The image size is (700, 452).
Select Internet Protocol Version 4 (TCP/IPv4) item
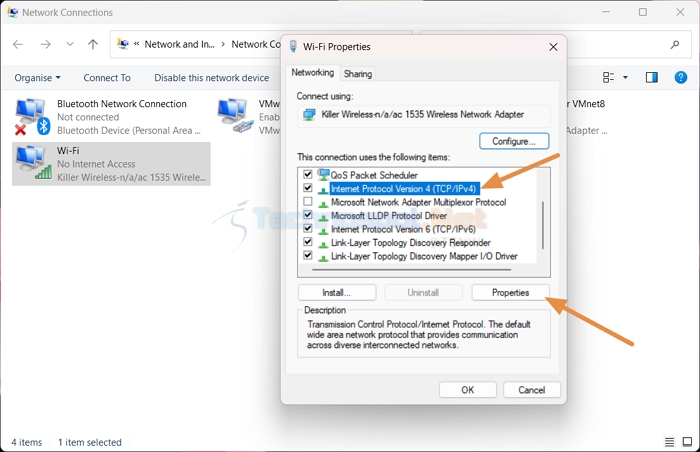click(404, 188)
